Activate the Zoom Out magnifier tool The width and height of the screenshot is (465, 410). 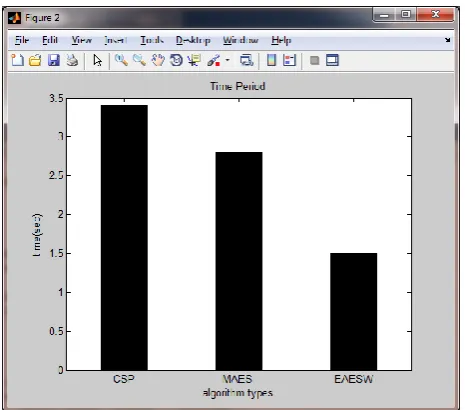(x=139, y=60)
